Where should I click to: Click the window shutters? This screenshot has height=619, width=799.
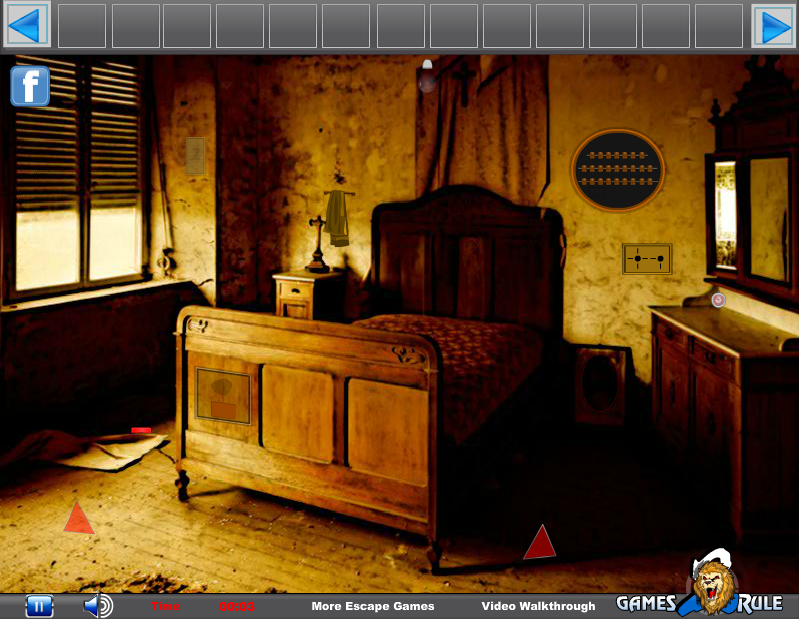(x=77, y=134)
